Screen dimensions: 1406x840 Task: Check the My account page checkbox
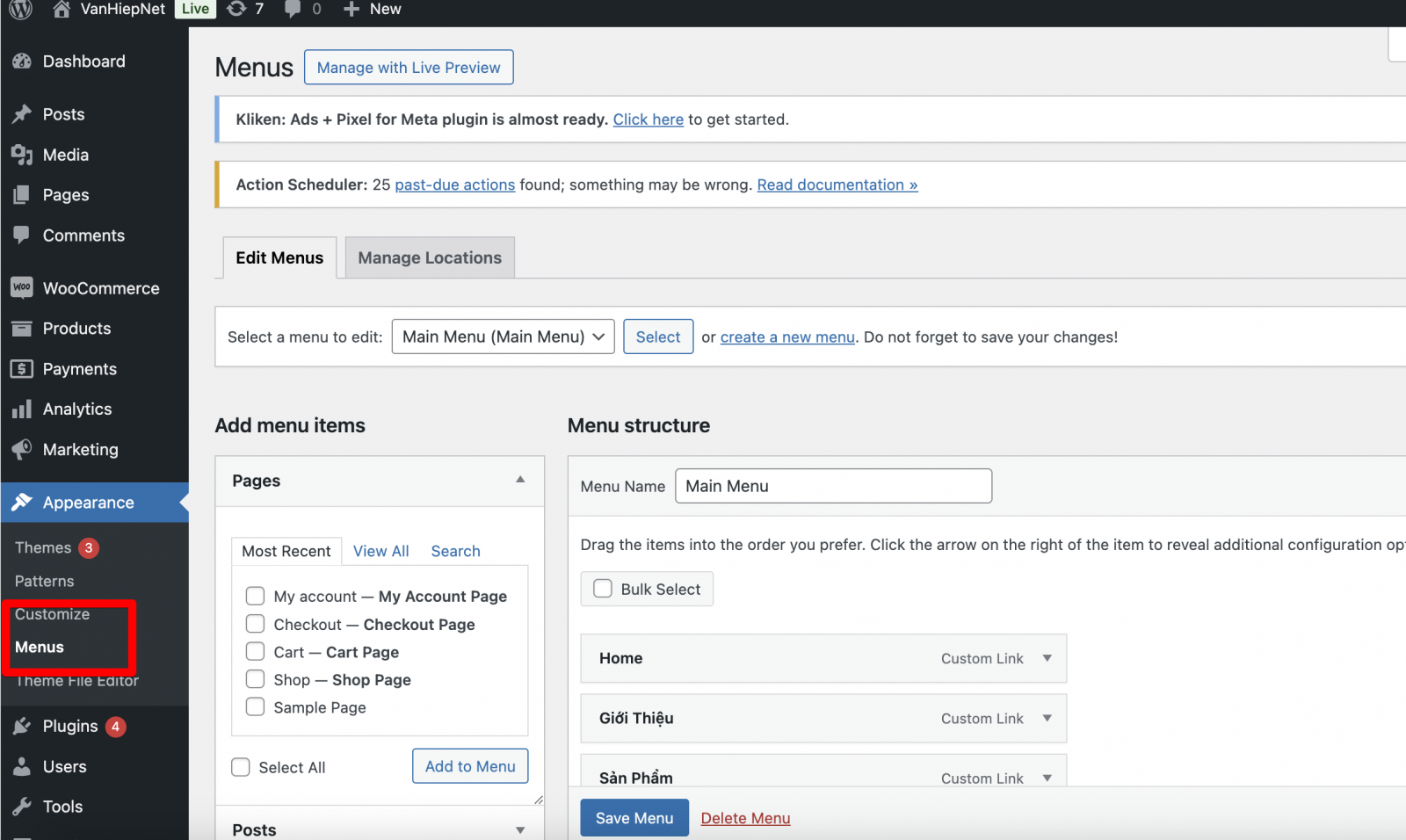point(255,596)
